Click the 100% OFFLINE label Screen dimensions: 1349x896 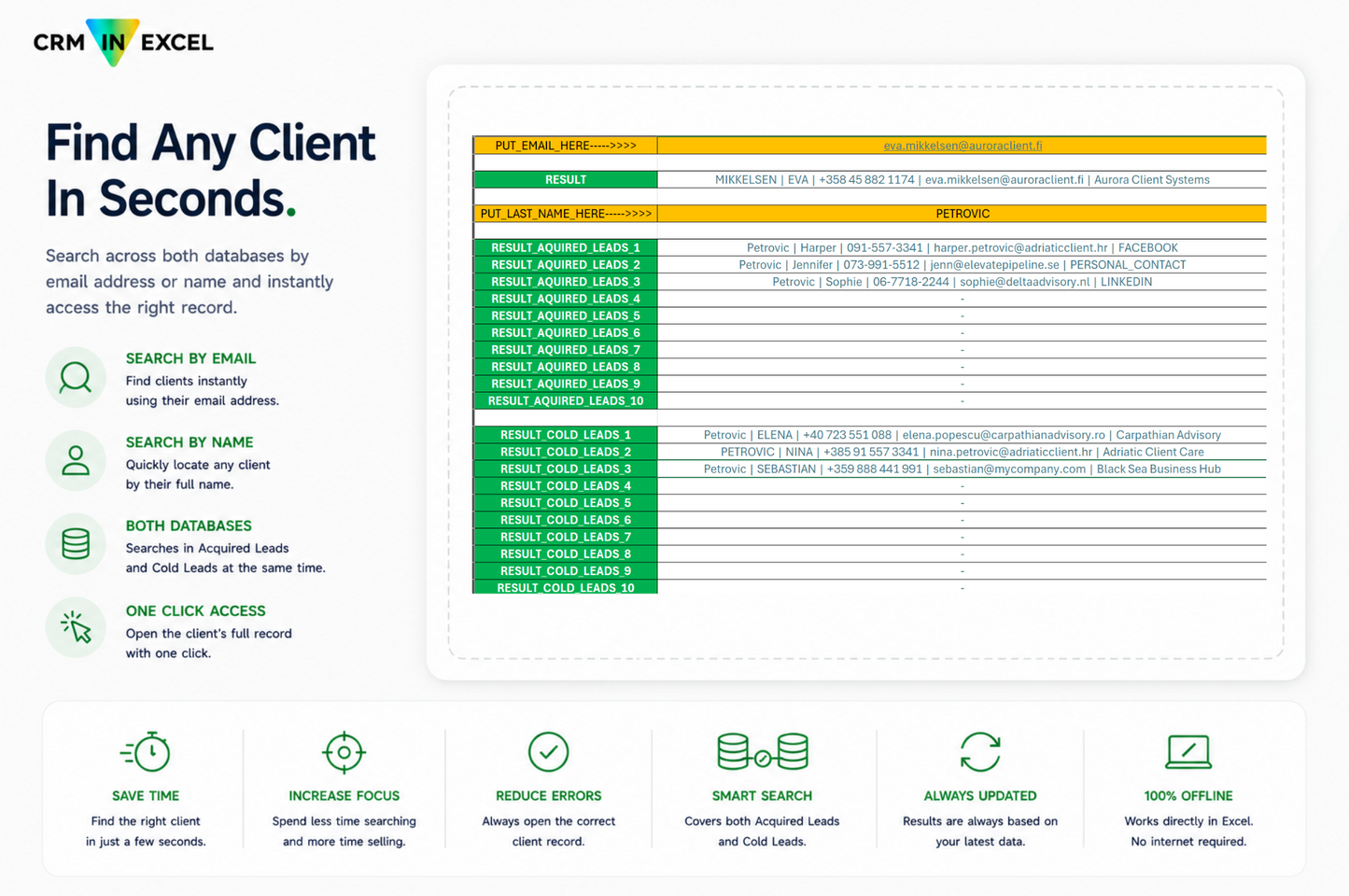coord(1188,796)
